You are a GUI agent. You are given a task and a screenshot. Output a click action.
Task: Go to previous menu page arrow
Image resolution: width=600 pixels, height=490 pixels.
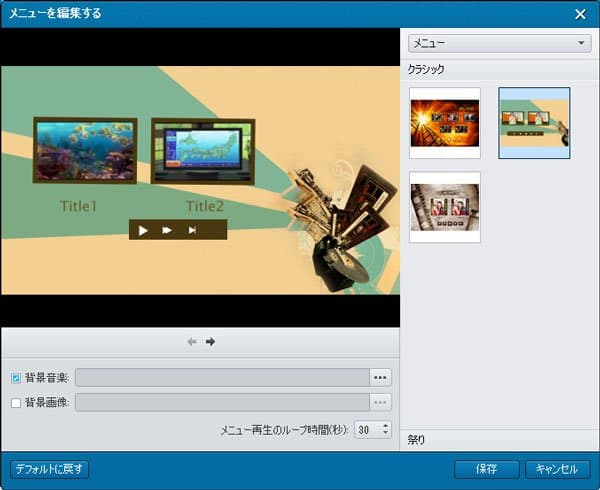[x=192, y=342]
